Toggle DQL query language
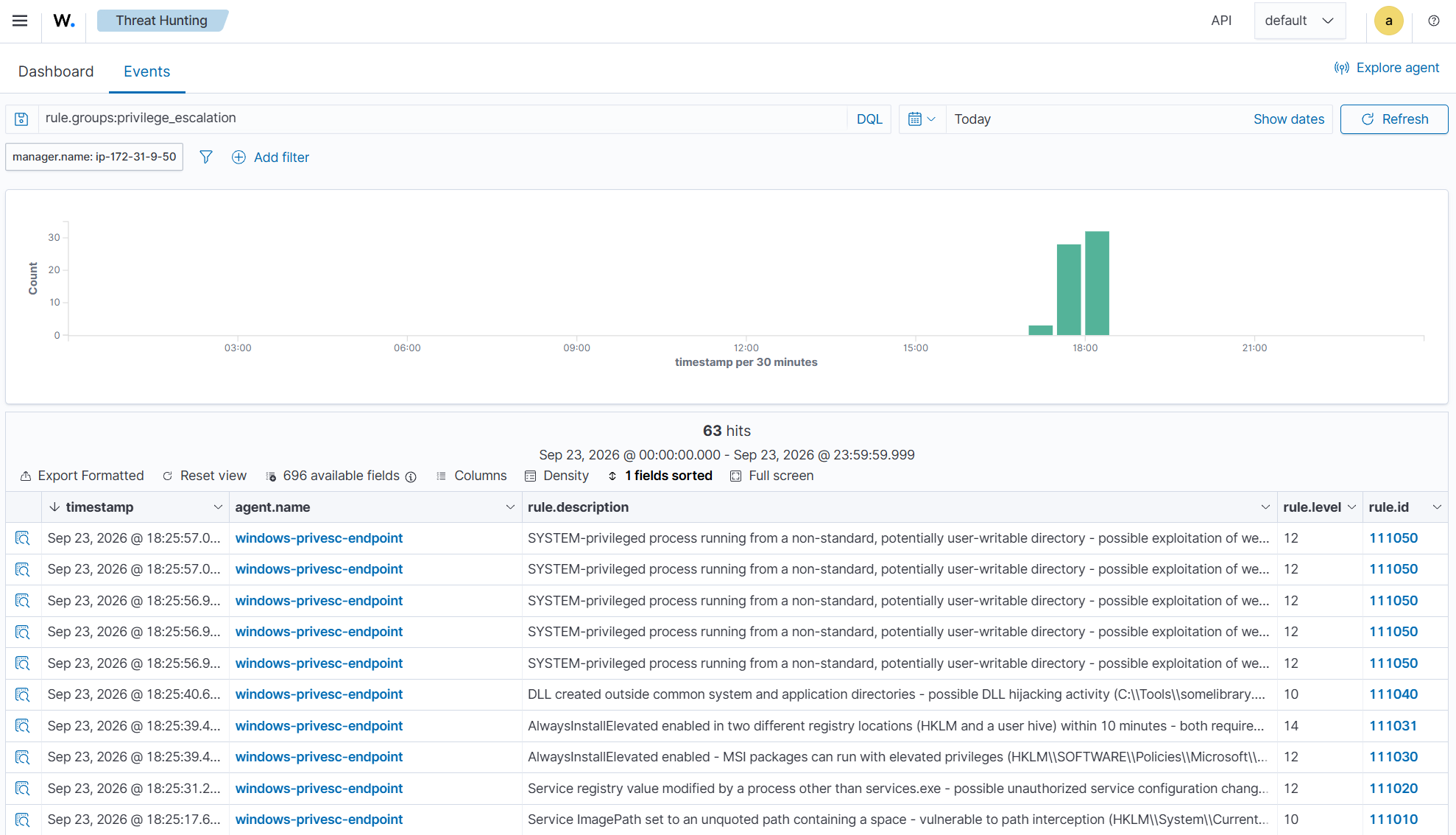This screenshot has height=835, width=1456. pyautogui.click(x=869, y=119)
